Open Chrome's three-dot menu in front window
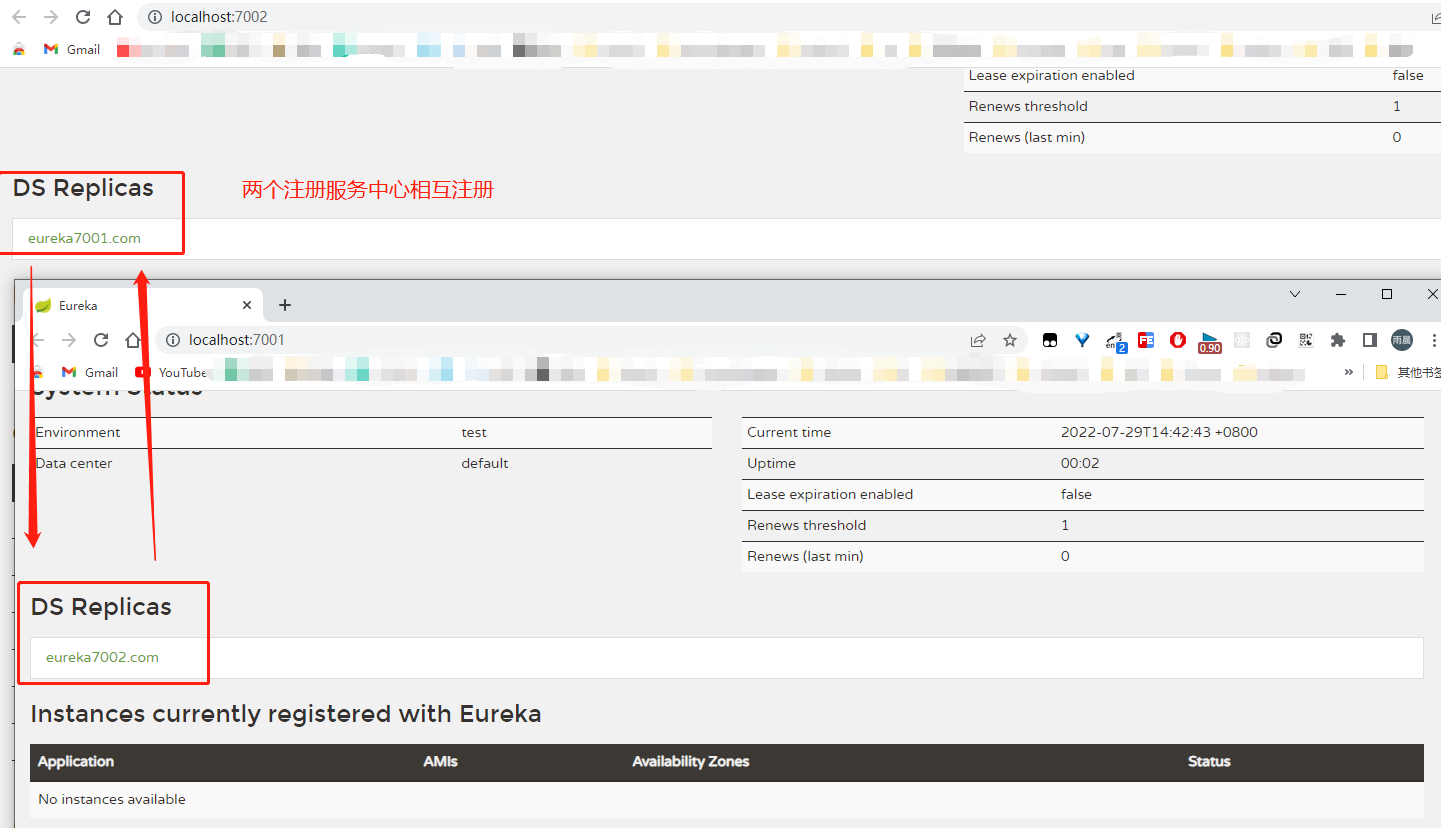Screen dimensions: 1441x828 1434,340
